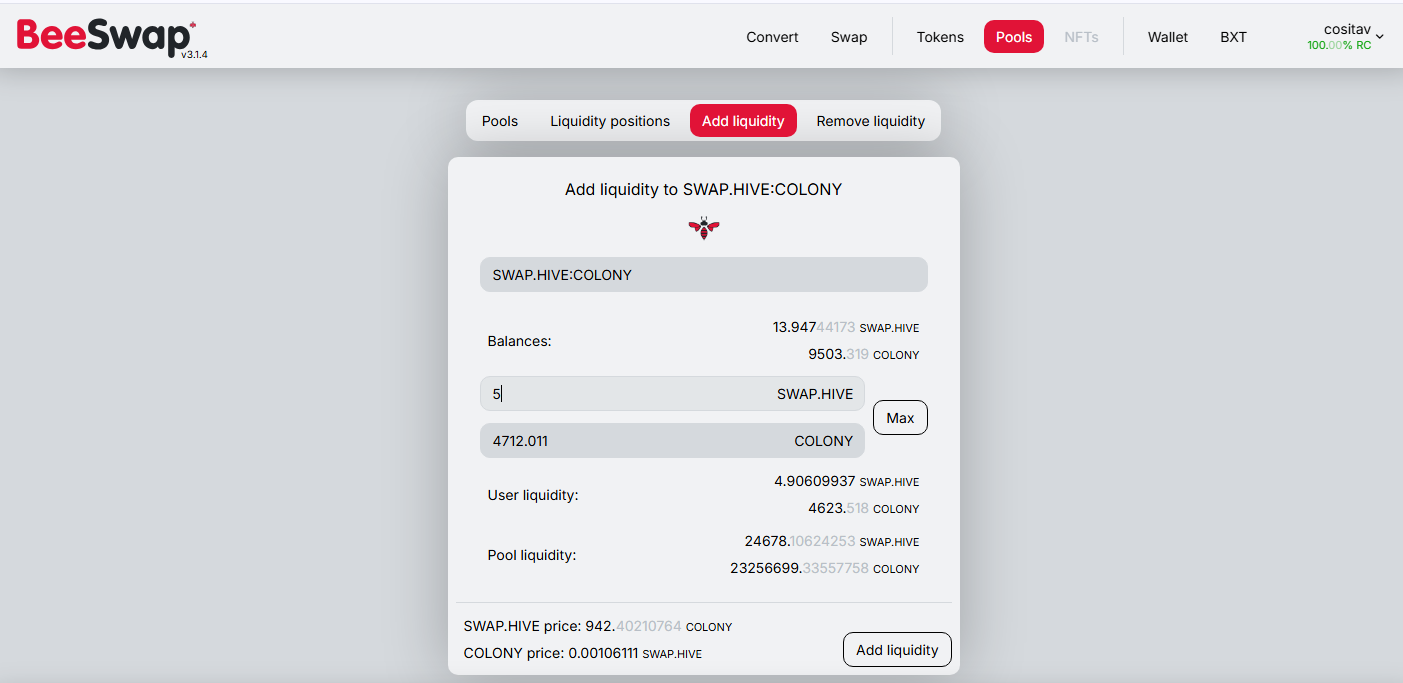
Task: Click the User liquidity label
Action: (x=533, y=495)
